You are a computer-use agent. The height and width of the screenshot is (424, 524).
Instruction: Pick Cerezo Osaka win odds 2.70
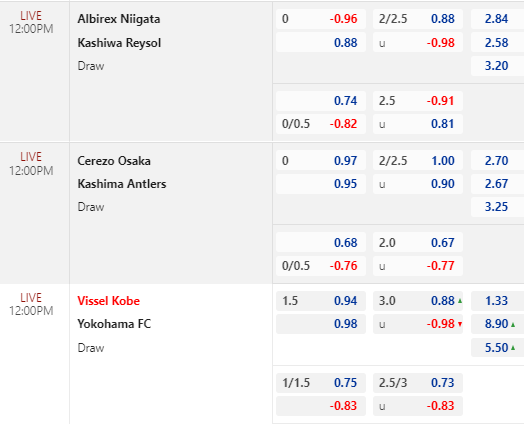point(497,161)
